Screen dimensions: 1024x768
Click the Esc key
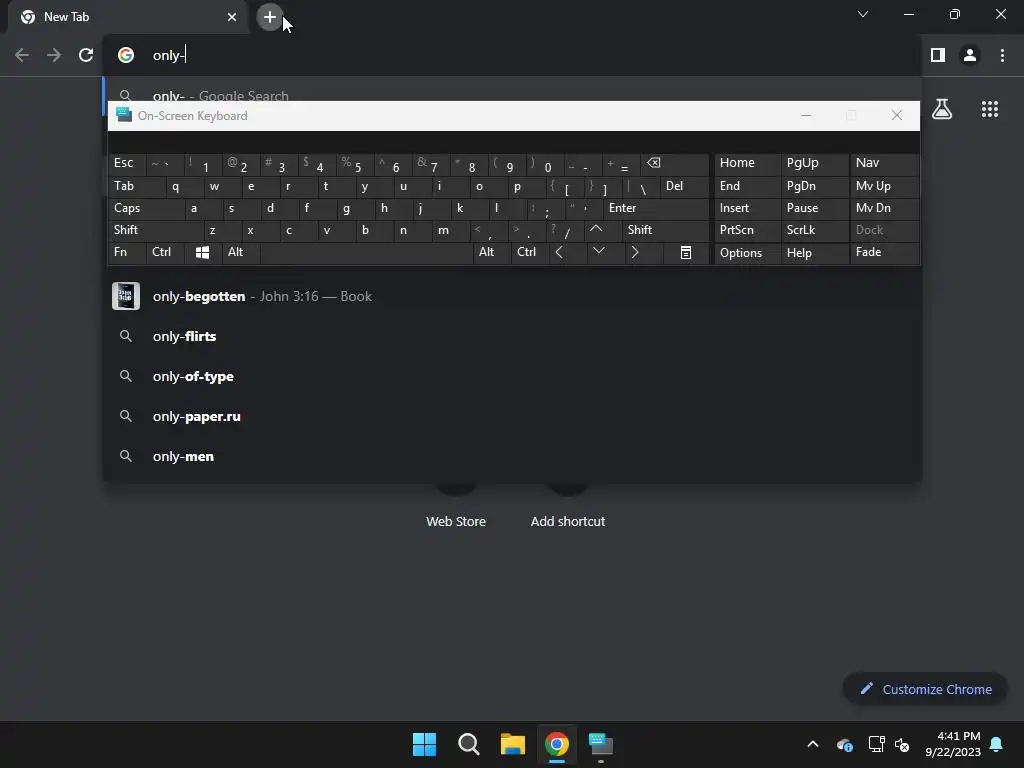(x=127, y=163)
